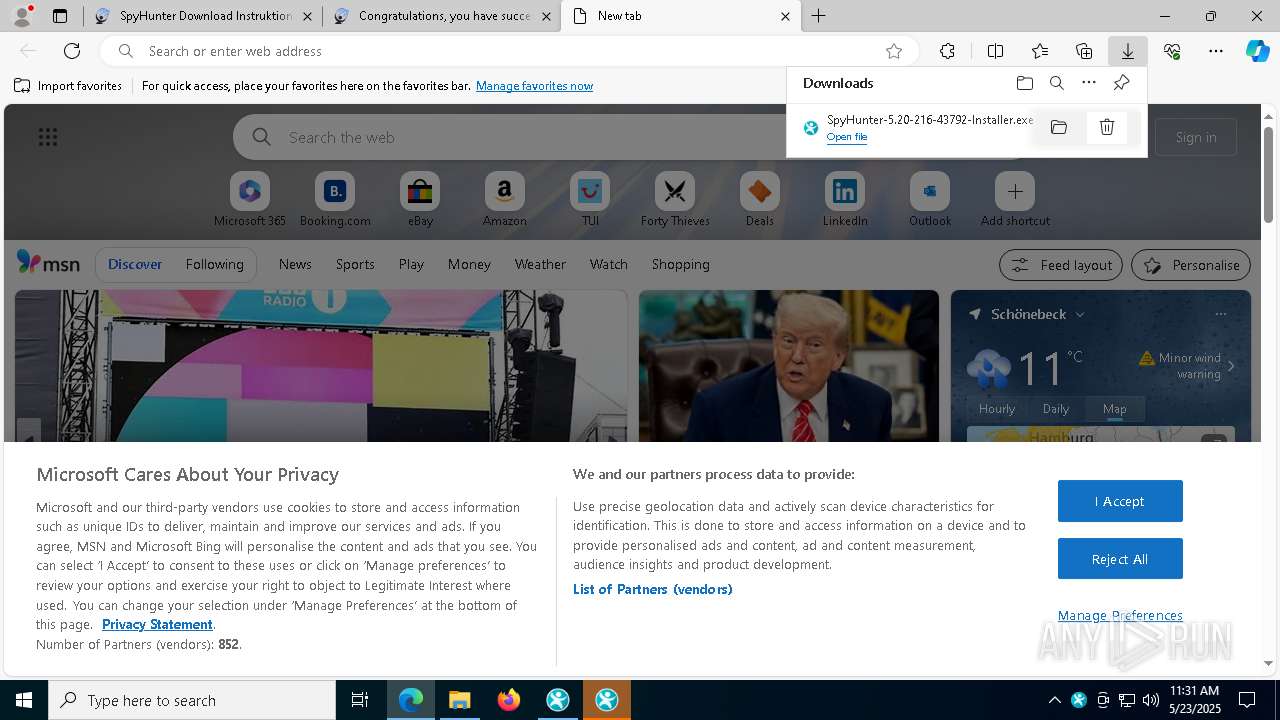Screen dimensions: 1280x720
Task: Click Reject All cookies button
Action: 1120,559
